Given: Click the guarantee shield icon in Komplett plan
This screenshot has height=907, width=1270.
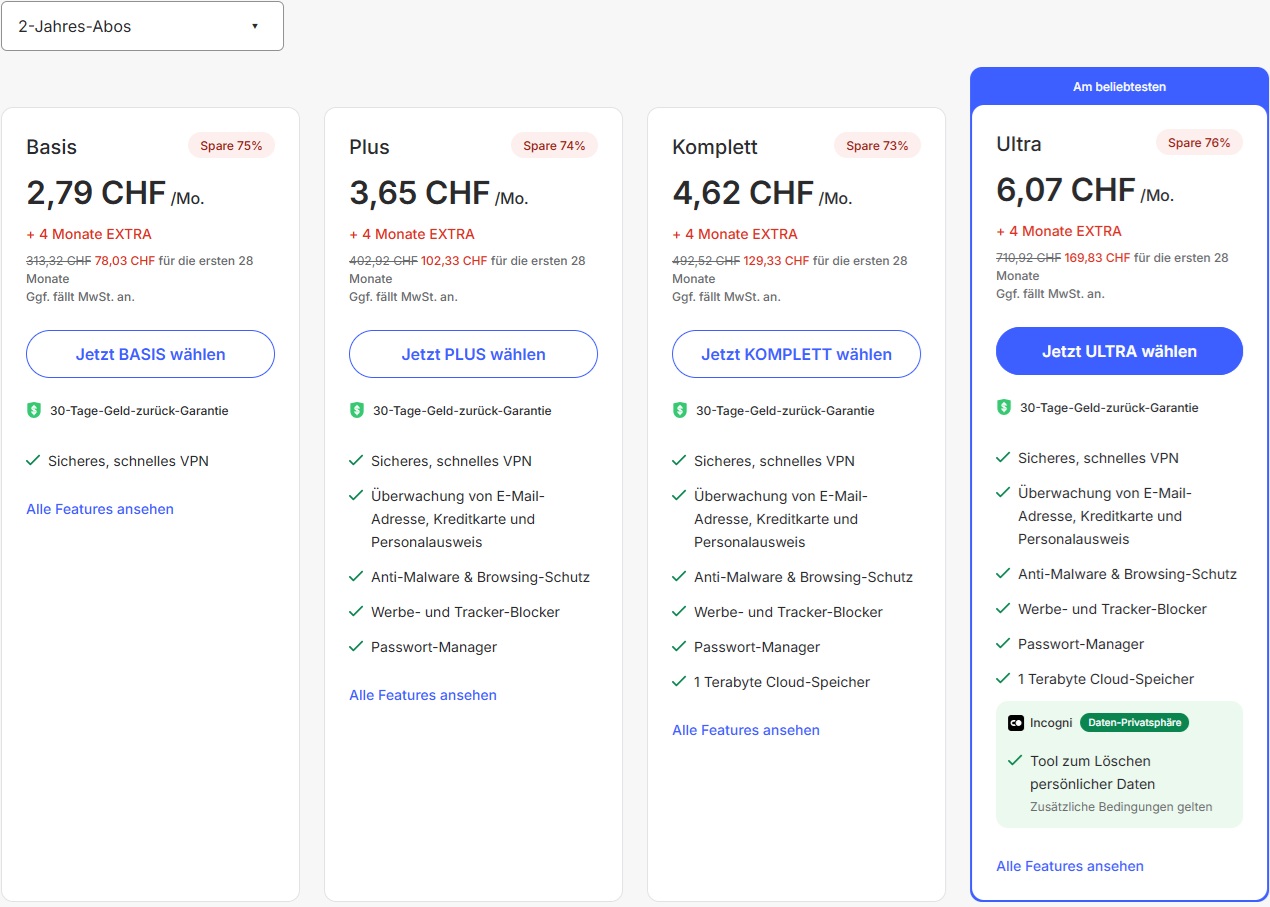Looking at the screenshot, I should [x=680, y=411].
